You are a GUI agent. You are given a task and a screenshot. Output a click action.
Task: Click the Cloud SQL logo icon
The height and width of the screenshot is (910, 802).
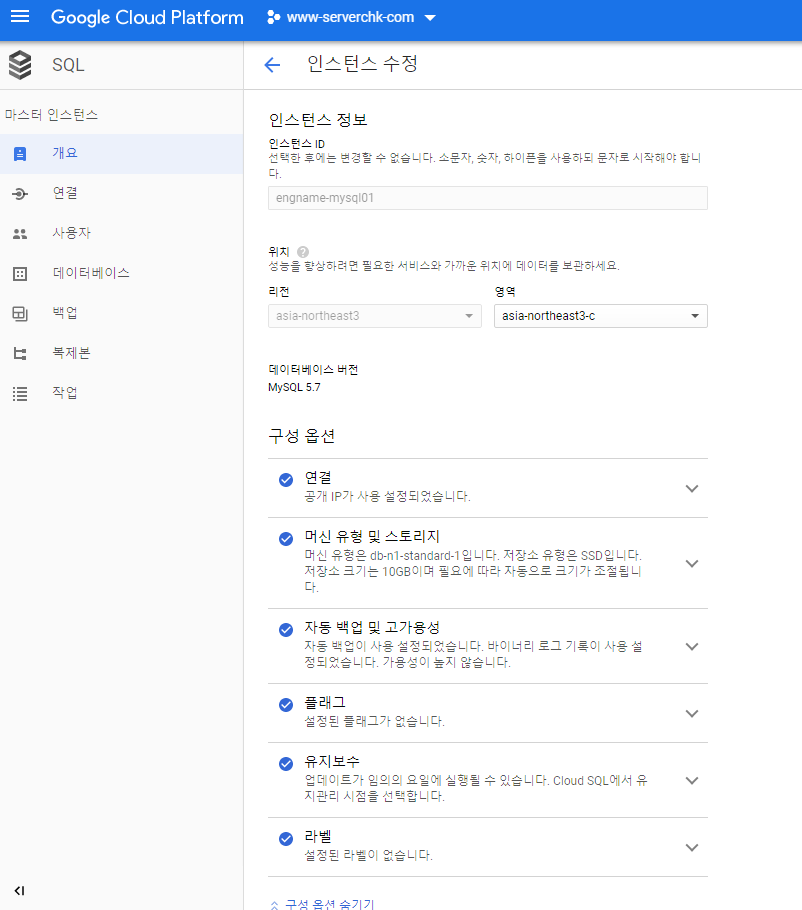[20, 64]
